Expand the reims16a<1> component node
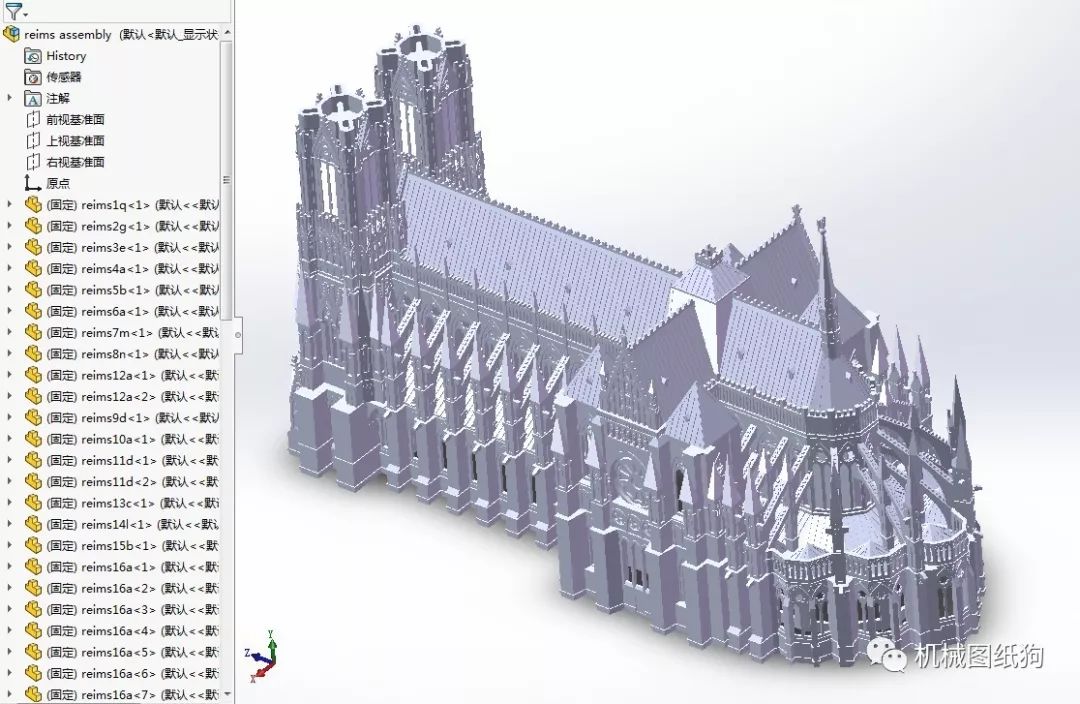This screenshot has height=704, width=1080. (10, 567)
